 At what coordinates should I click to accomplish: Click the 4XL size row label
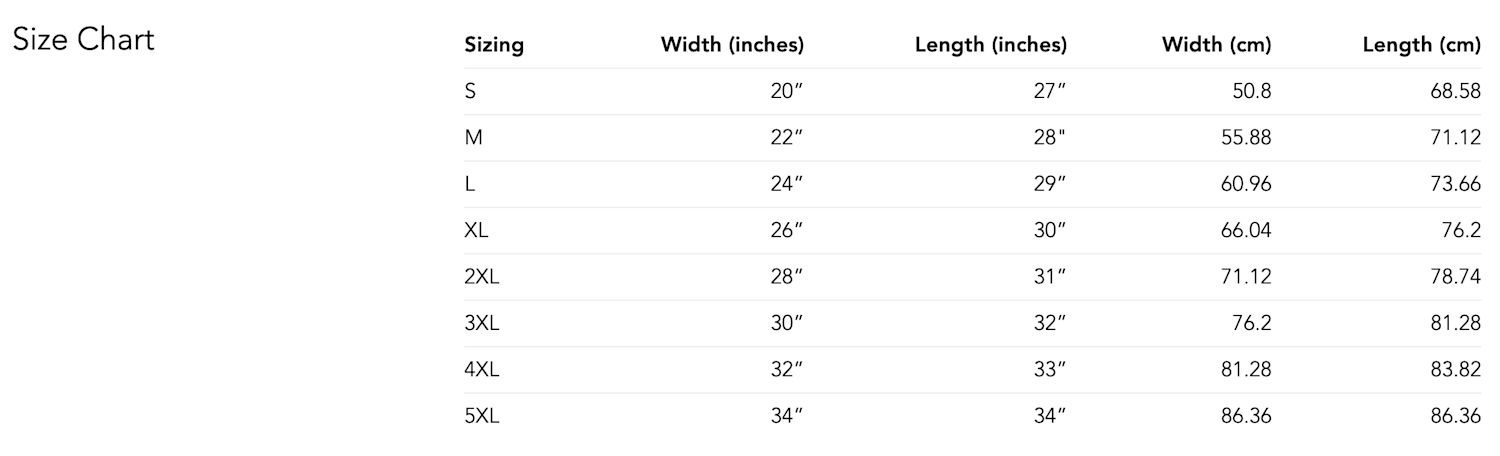click(481, 370)
